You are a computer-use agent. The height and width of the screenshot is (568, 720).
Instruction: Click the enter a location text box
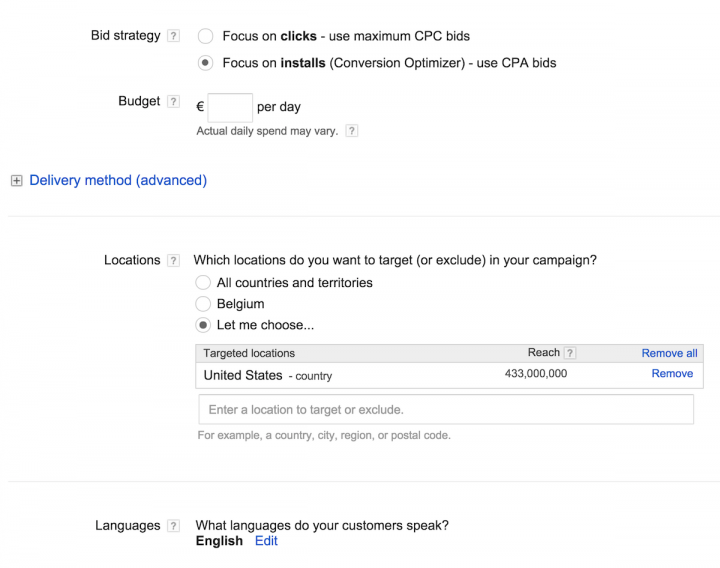point(445,410)
